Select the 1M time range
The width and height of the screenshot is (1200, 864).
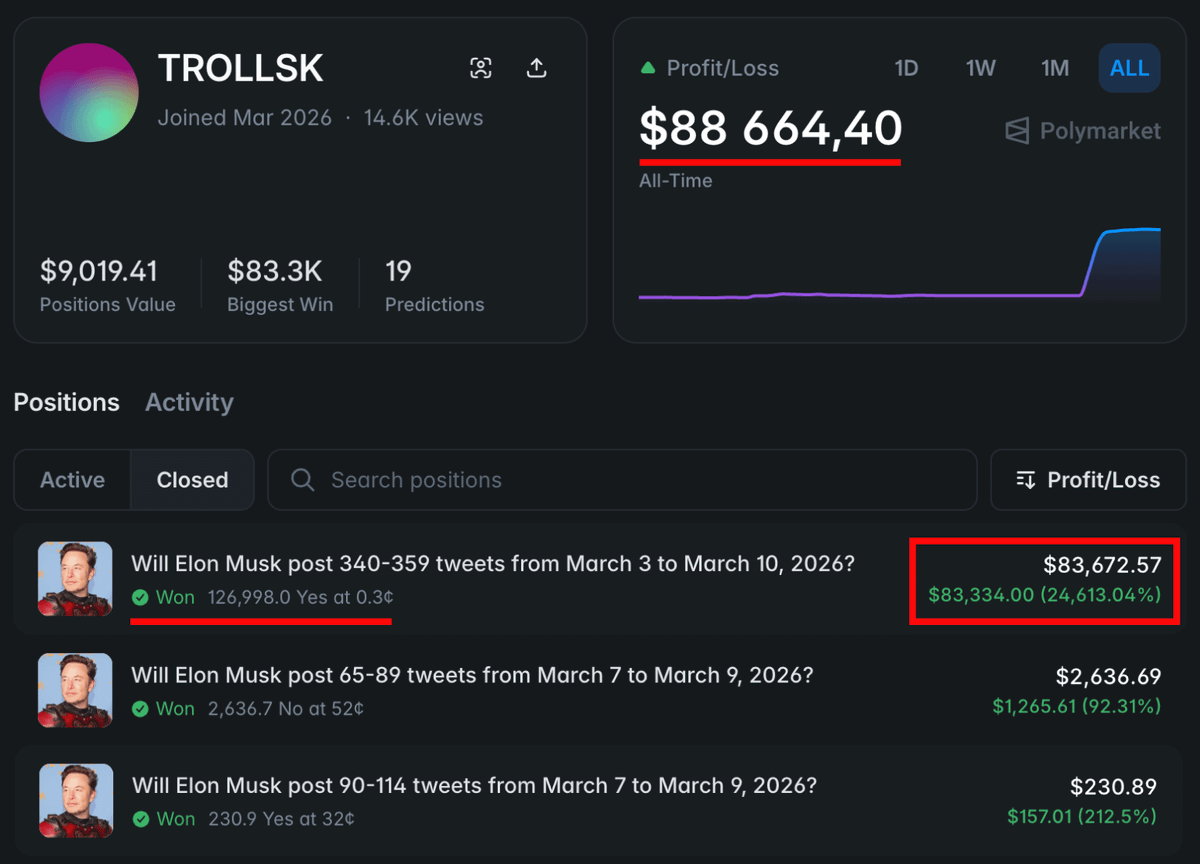pyautogui.click(x=1055, y=68)
